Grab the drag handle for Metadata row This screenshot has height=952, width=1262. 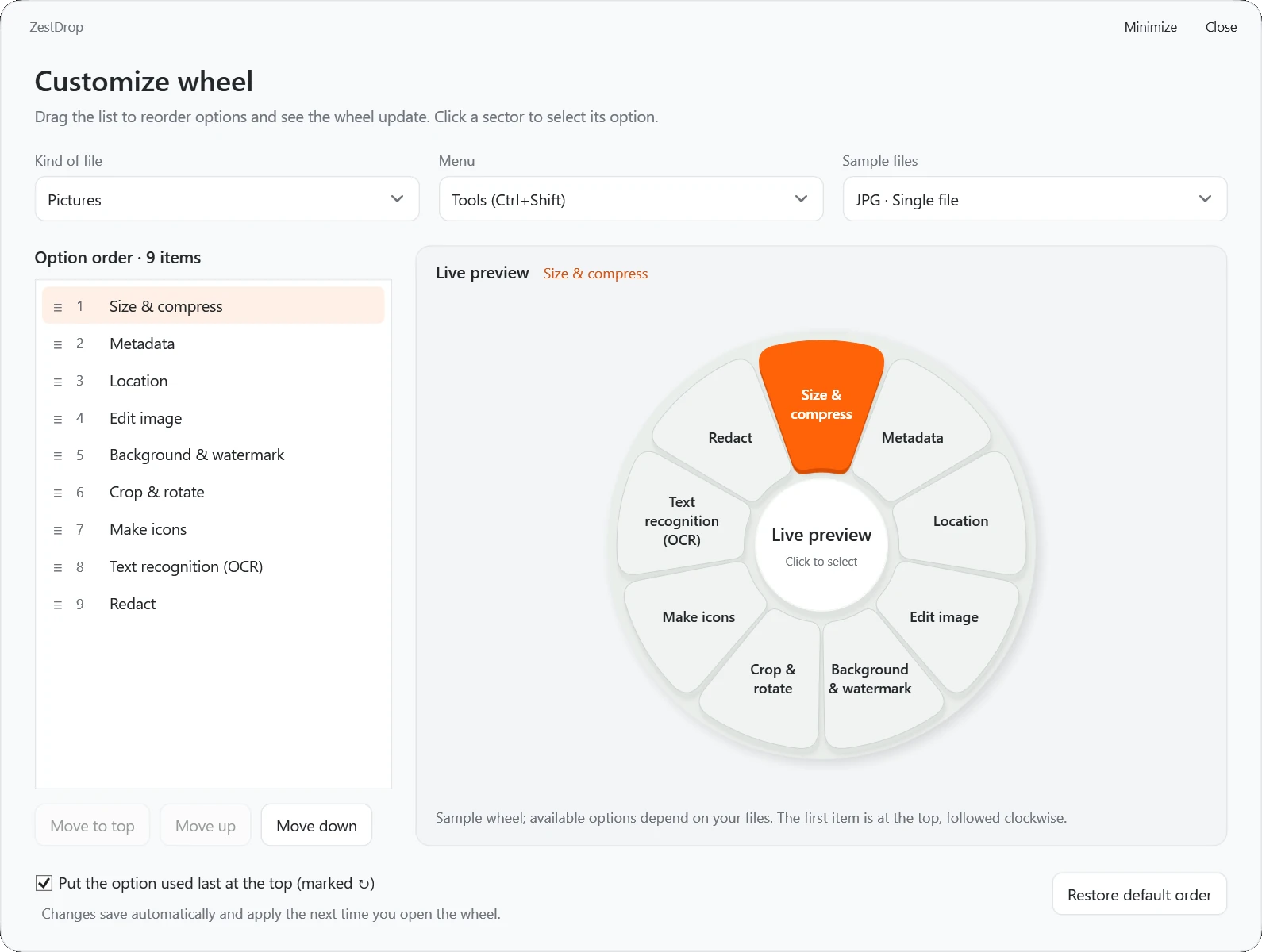57,344
